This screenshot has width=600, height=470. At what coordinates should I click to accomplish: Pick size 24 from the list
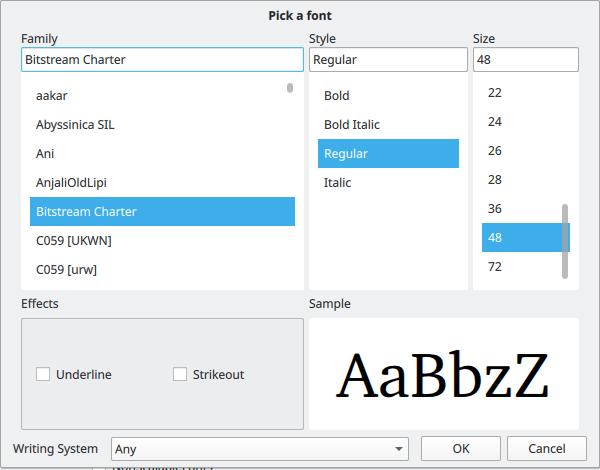point(495,122)
